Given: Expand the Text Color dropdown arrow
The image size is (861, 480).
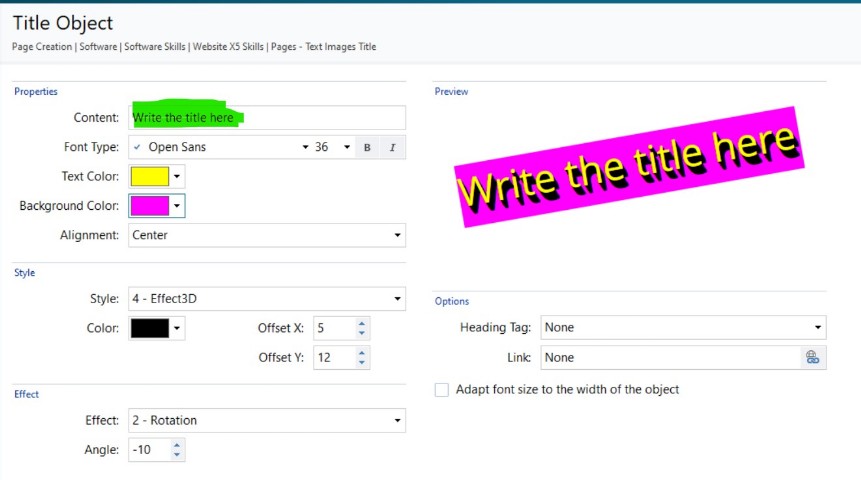Looking at the screenshot, I should tap(177, 176).
